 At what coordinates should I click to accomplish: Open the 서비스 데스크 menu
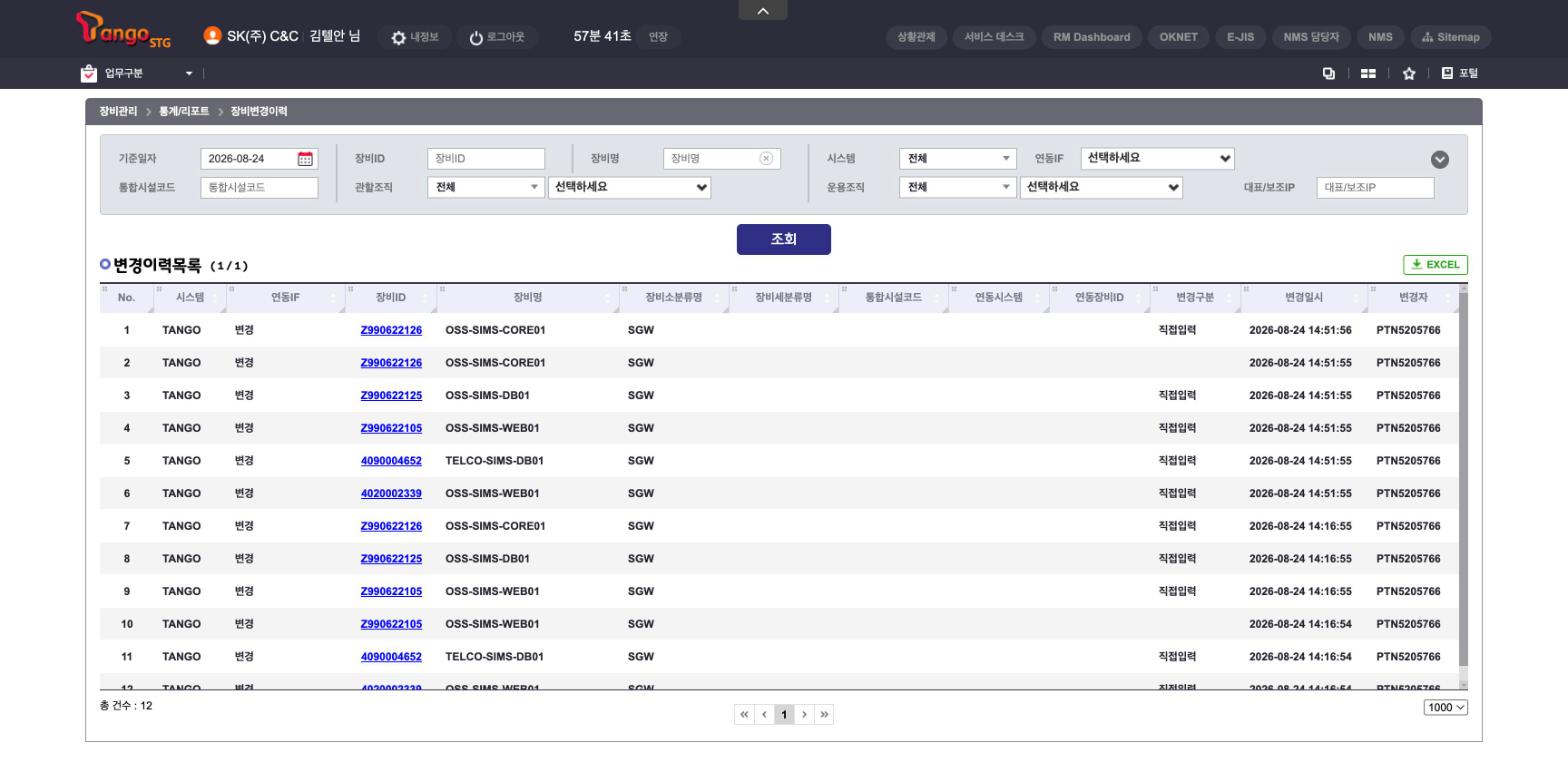click(x=994, y=37)
